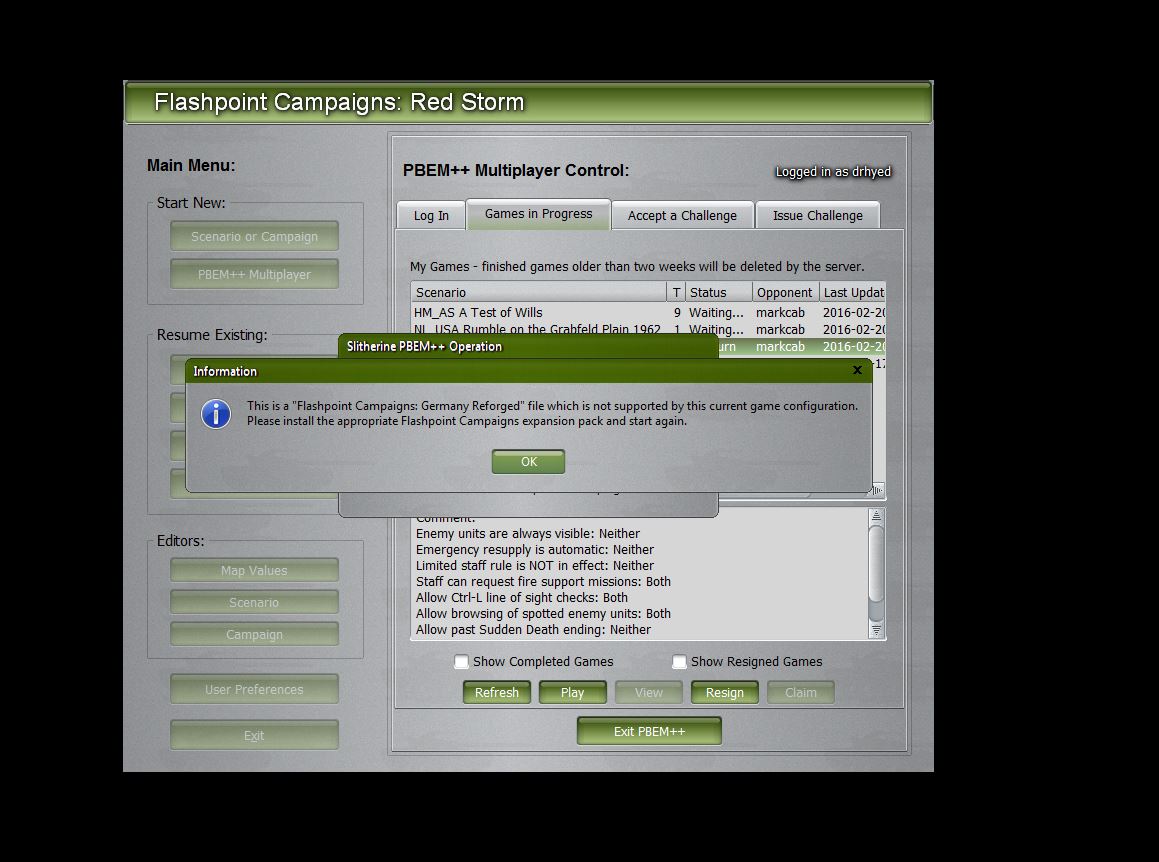Click the Play button
The image size is (1159, 862).
[572, 693]
